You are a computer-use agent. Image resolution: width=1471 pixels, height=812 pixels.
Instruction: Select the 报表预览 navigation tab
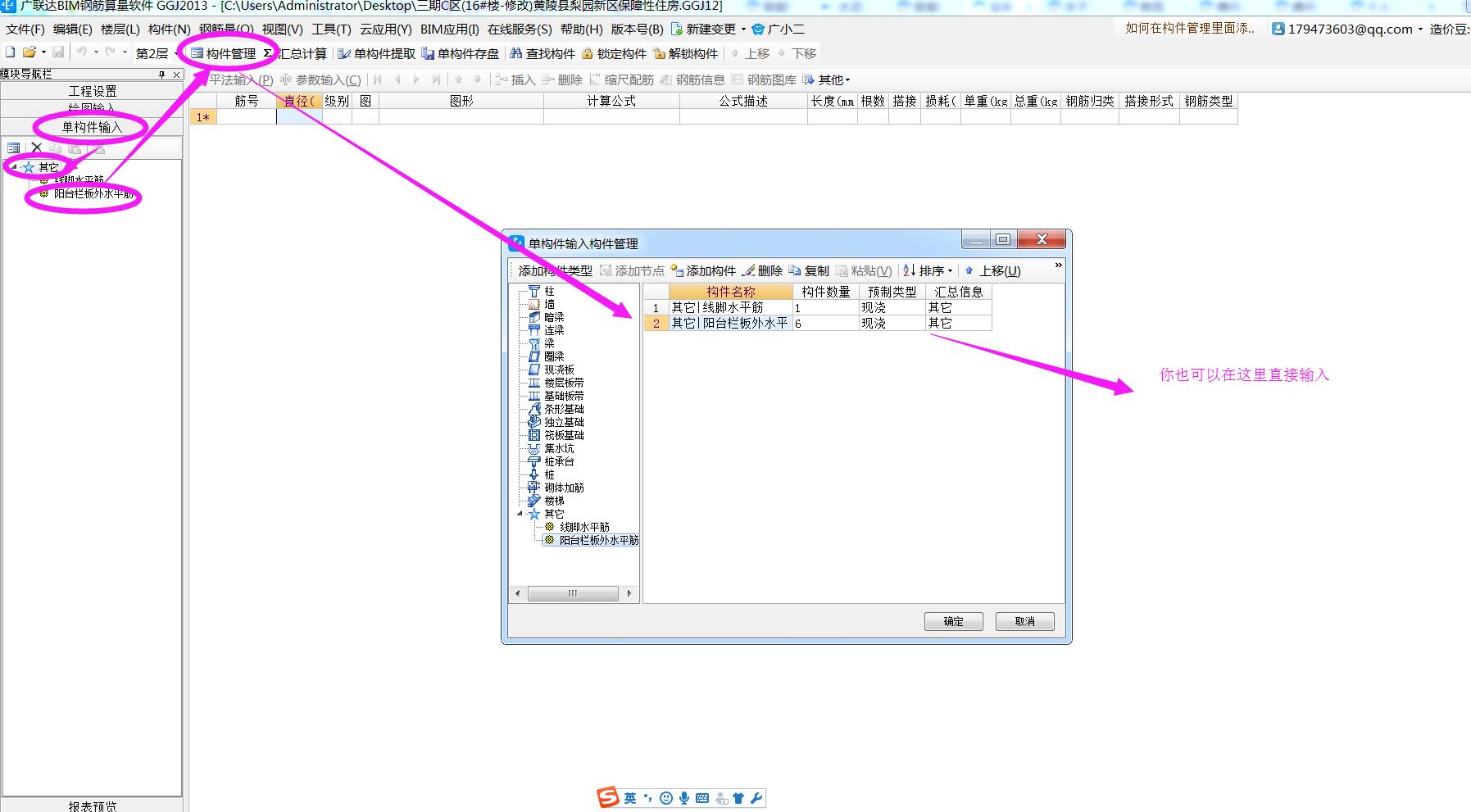pos(92,805)
